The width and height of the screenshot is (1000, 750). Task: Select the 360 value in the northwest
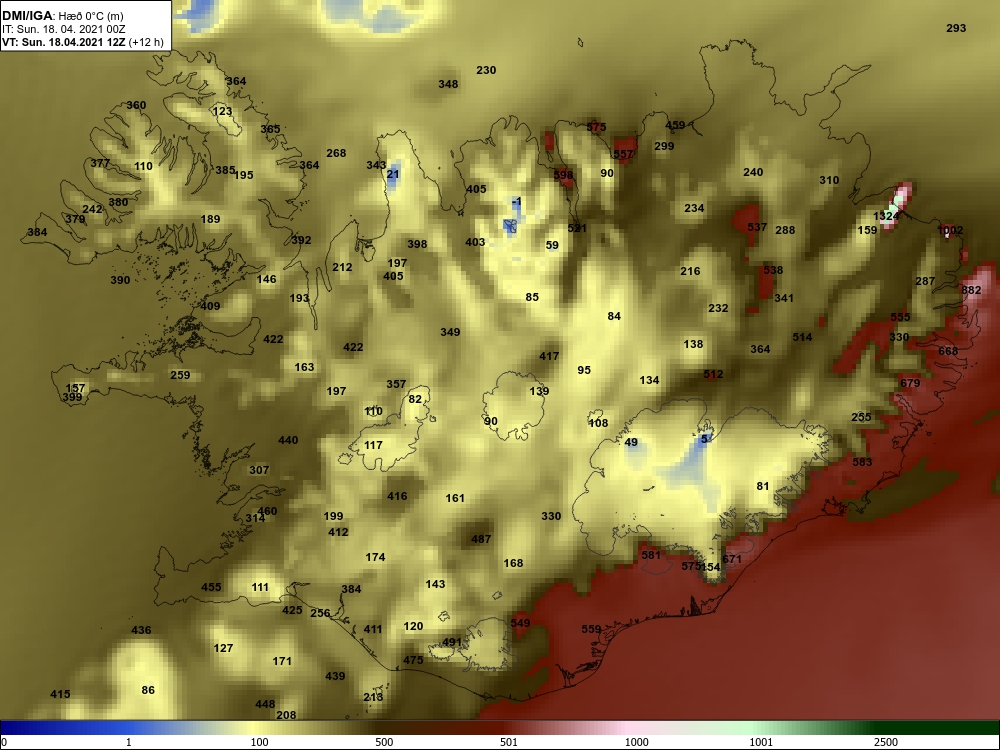coord(136,106)
